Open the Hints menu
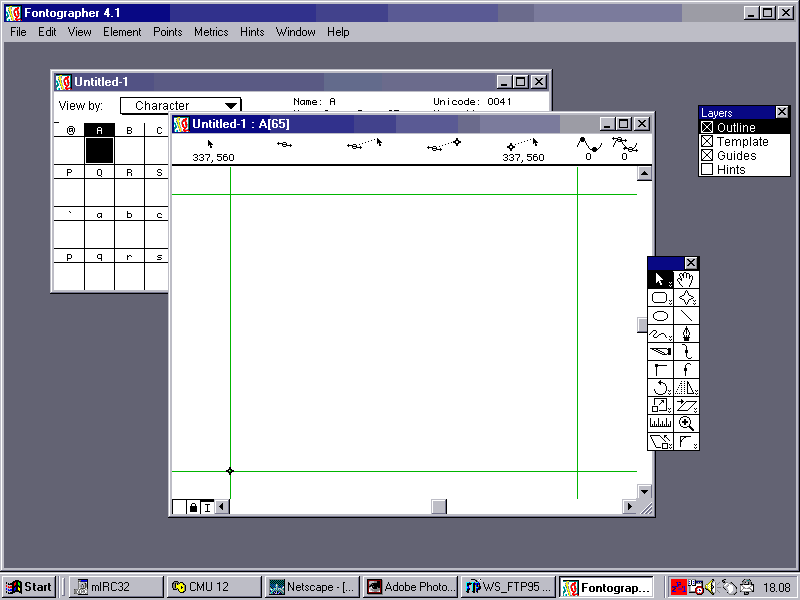Viewport: 800px width, 600px height. [252, 32]
